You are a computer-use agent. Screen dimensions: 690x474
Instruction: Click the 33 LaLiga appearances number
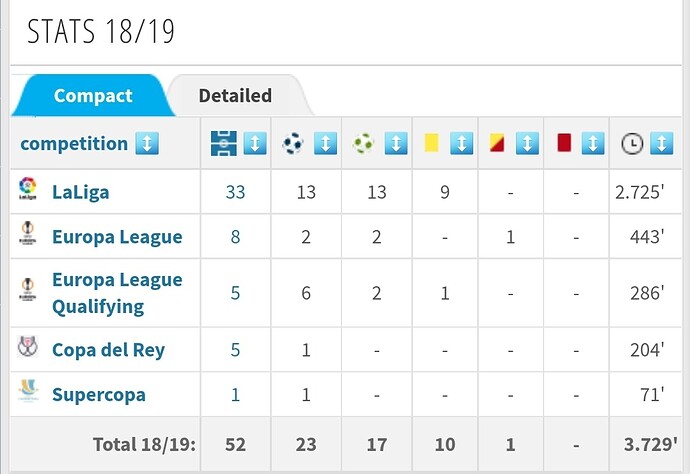(235, 191)
